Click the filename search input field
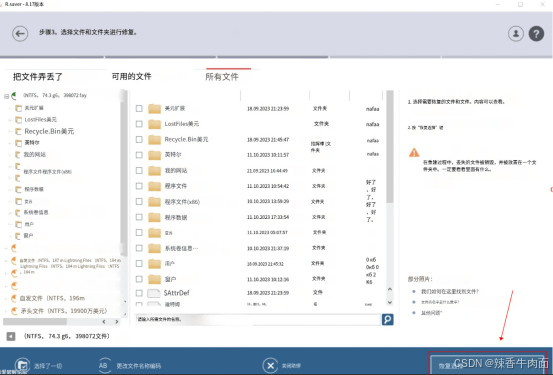Screen dimensions: 553x375 coord(258,319)
